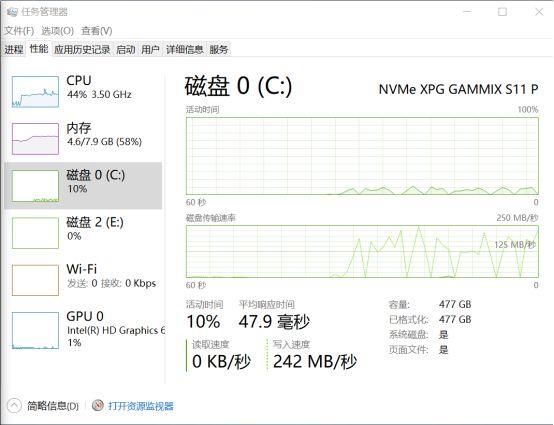Open the 文件(F) menu
Viewport: 554px width, 425px height.
point(19,31)
